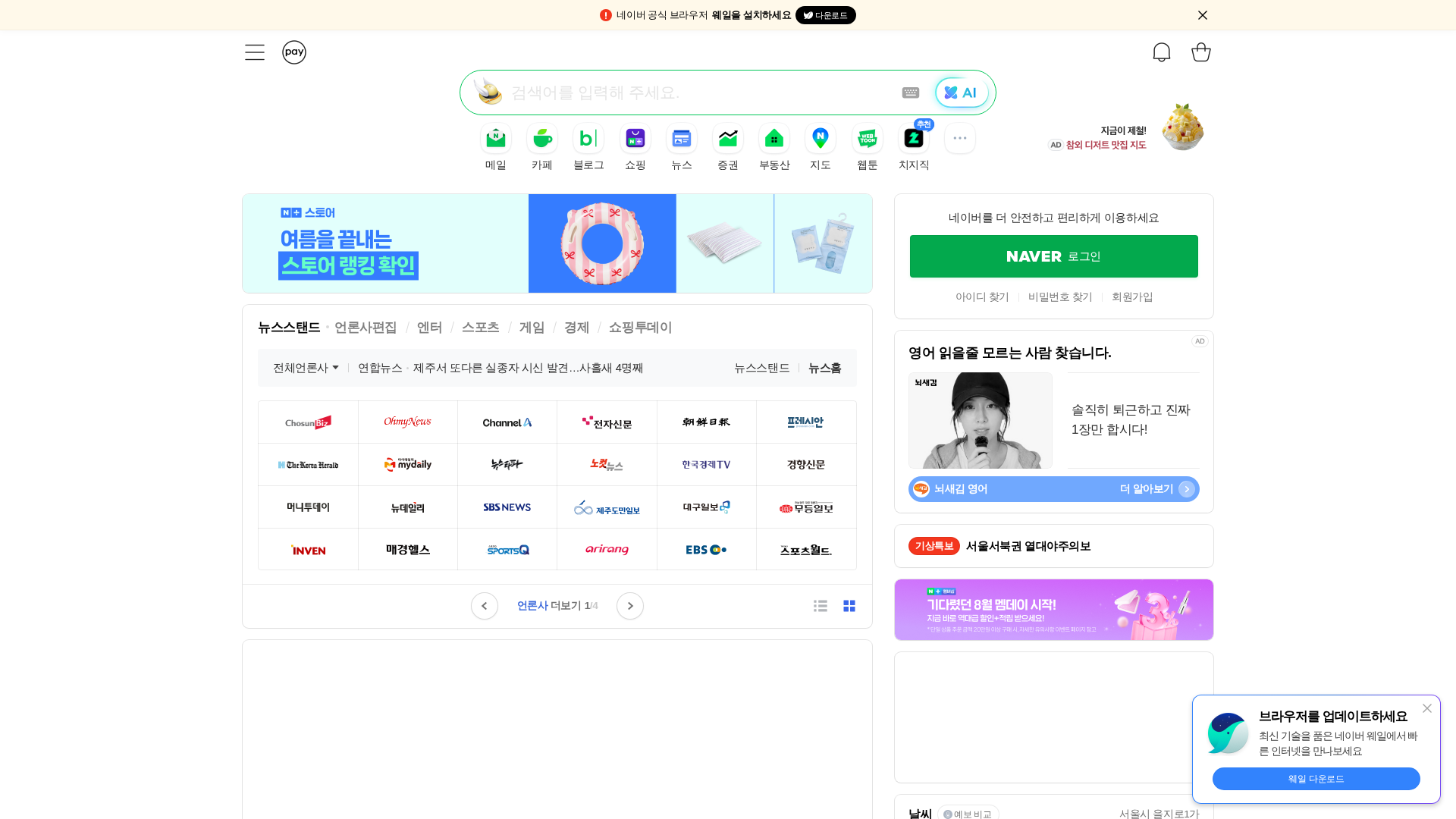Select the 쇼핑투데이 tab
This screenshot has height=819, width=1456.
(x=641, y=328)
